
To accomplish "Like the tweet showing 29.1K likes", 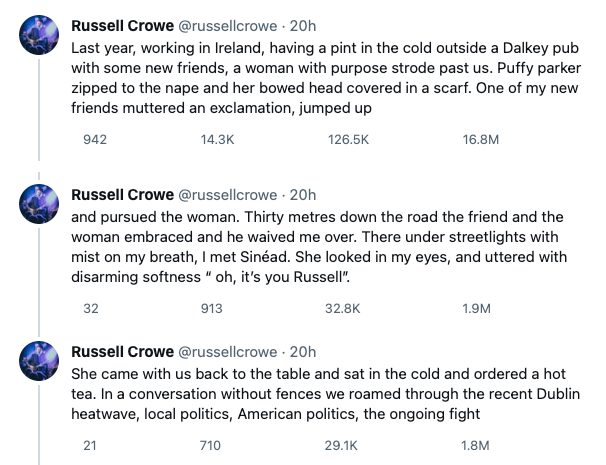I will point(342,445).
